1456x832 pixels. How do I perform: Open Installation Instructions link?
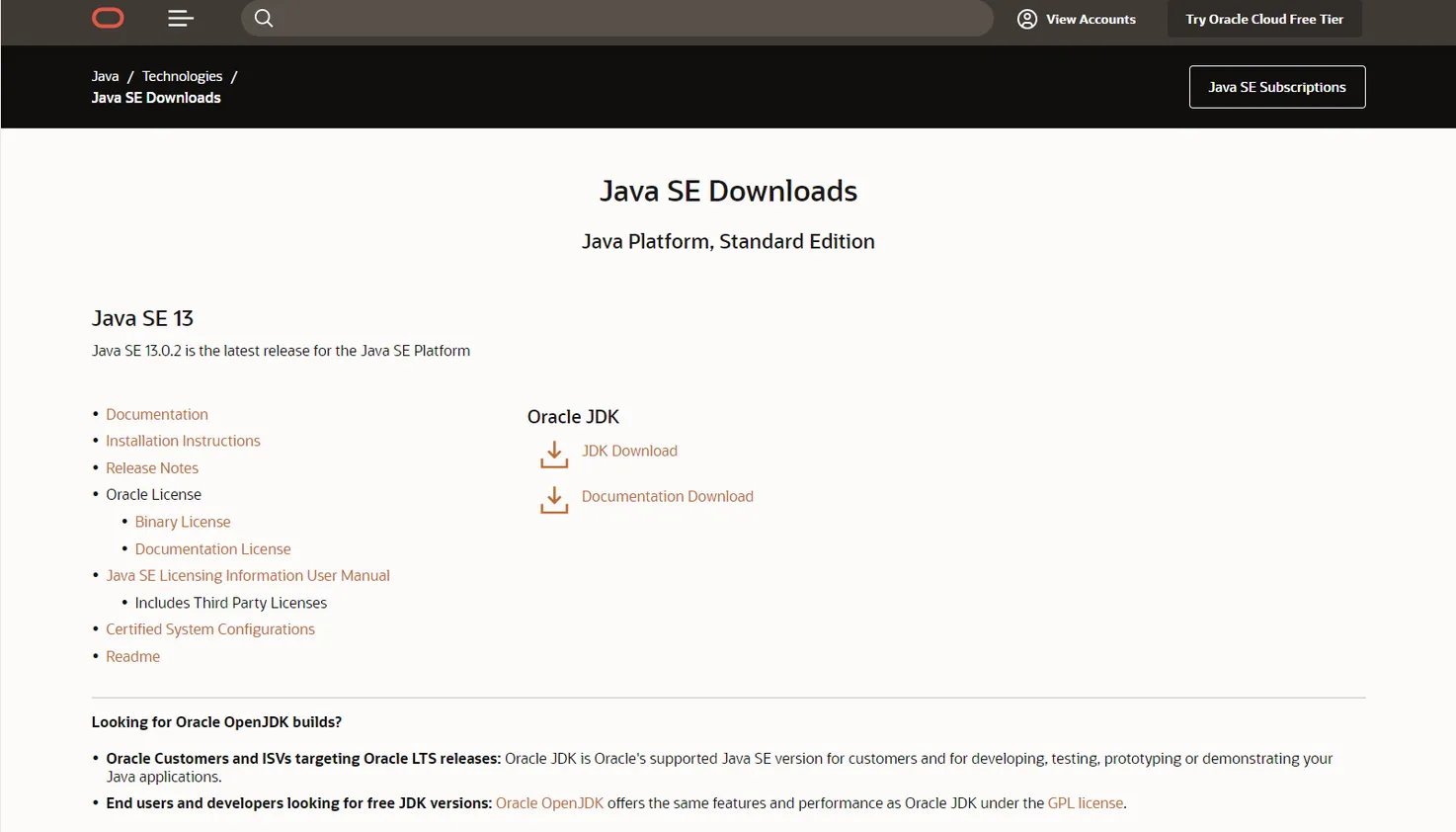(183, 441)
